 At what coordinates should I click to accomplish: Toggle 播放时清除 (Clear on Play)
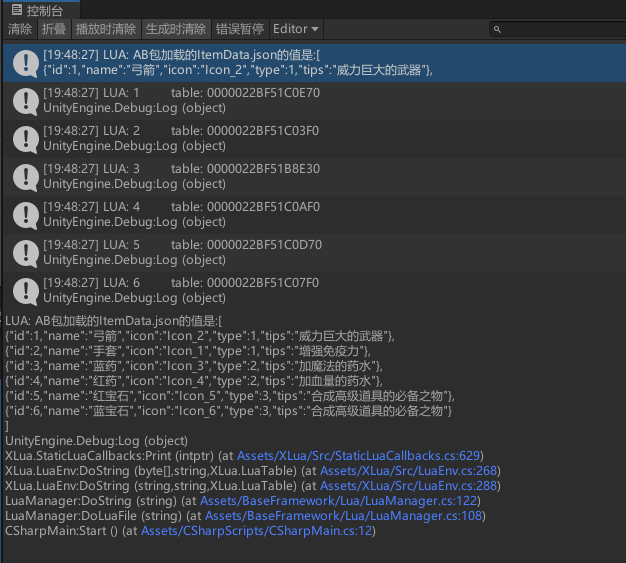coord(105,29)
